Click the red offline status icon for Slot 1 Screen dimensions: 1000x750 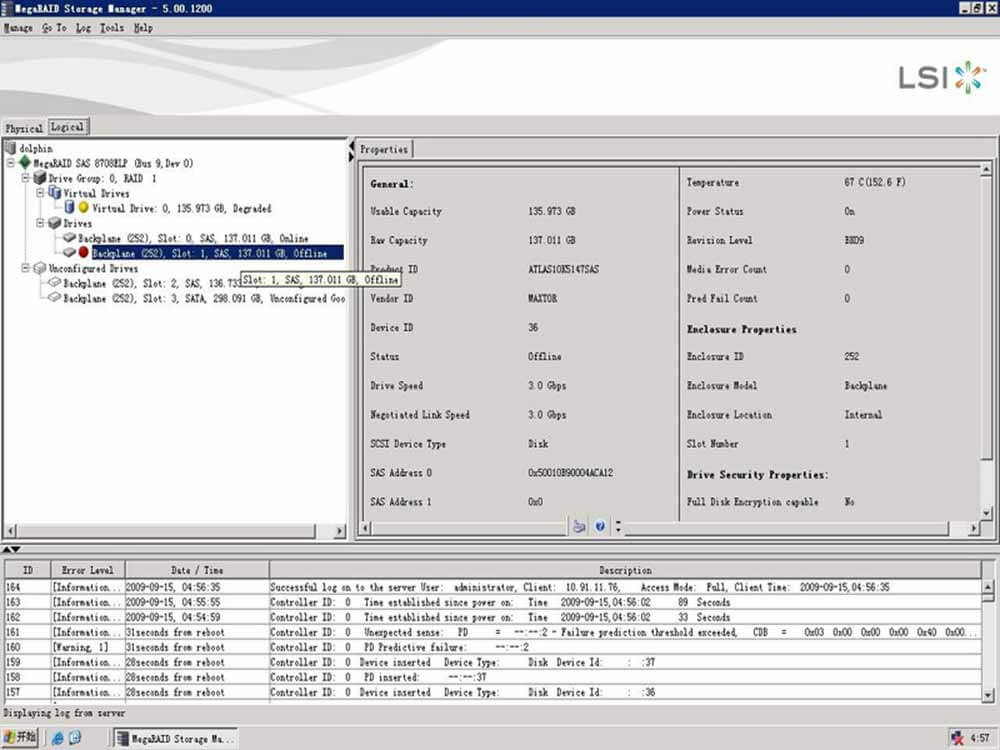pyautogui.click(x=83, y=253)
